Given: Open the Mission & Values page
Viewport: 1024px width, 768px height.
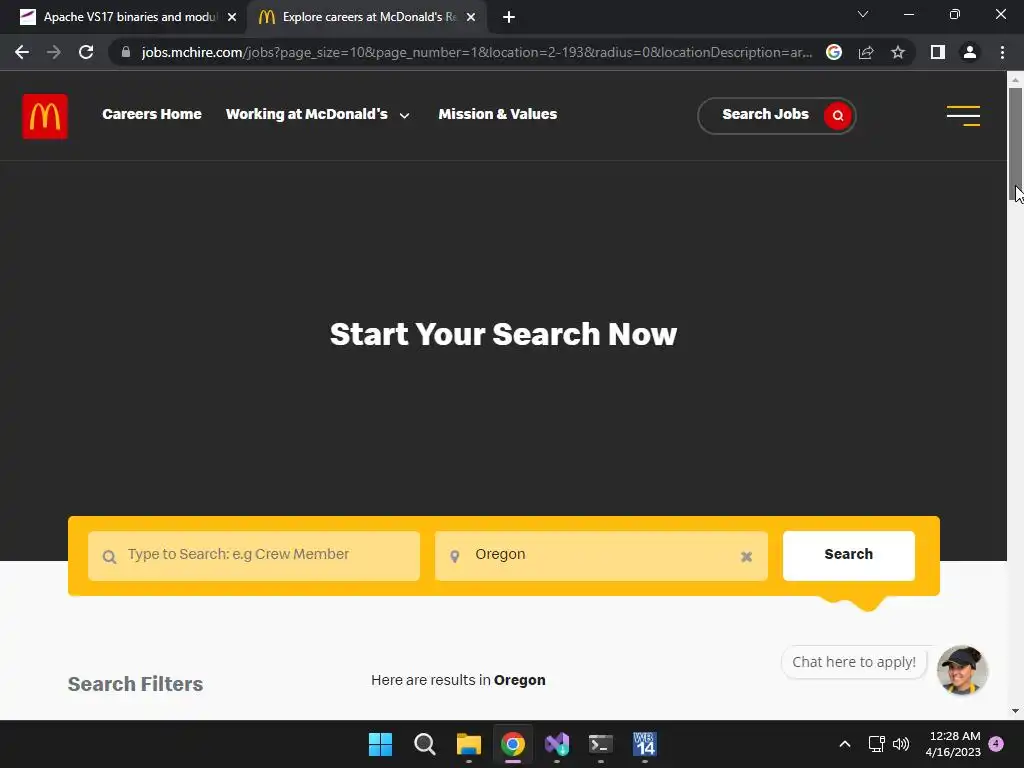Looking at the screenshot, I should click(x=498, y=114).
